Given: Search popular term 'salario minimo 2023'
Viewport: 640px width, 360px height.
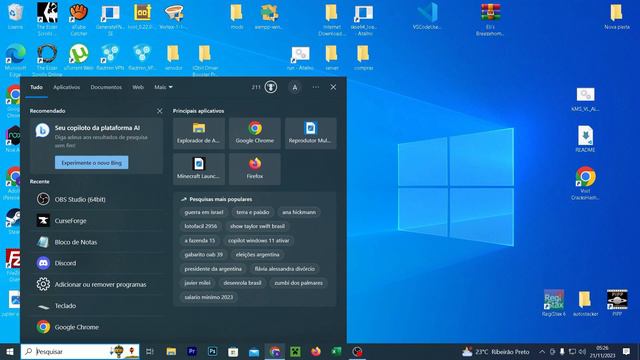Looking at the screenshot, I should click(x=209, y=297).
